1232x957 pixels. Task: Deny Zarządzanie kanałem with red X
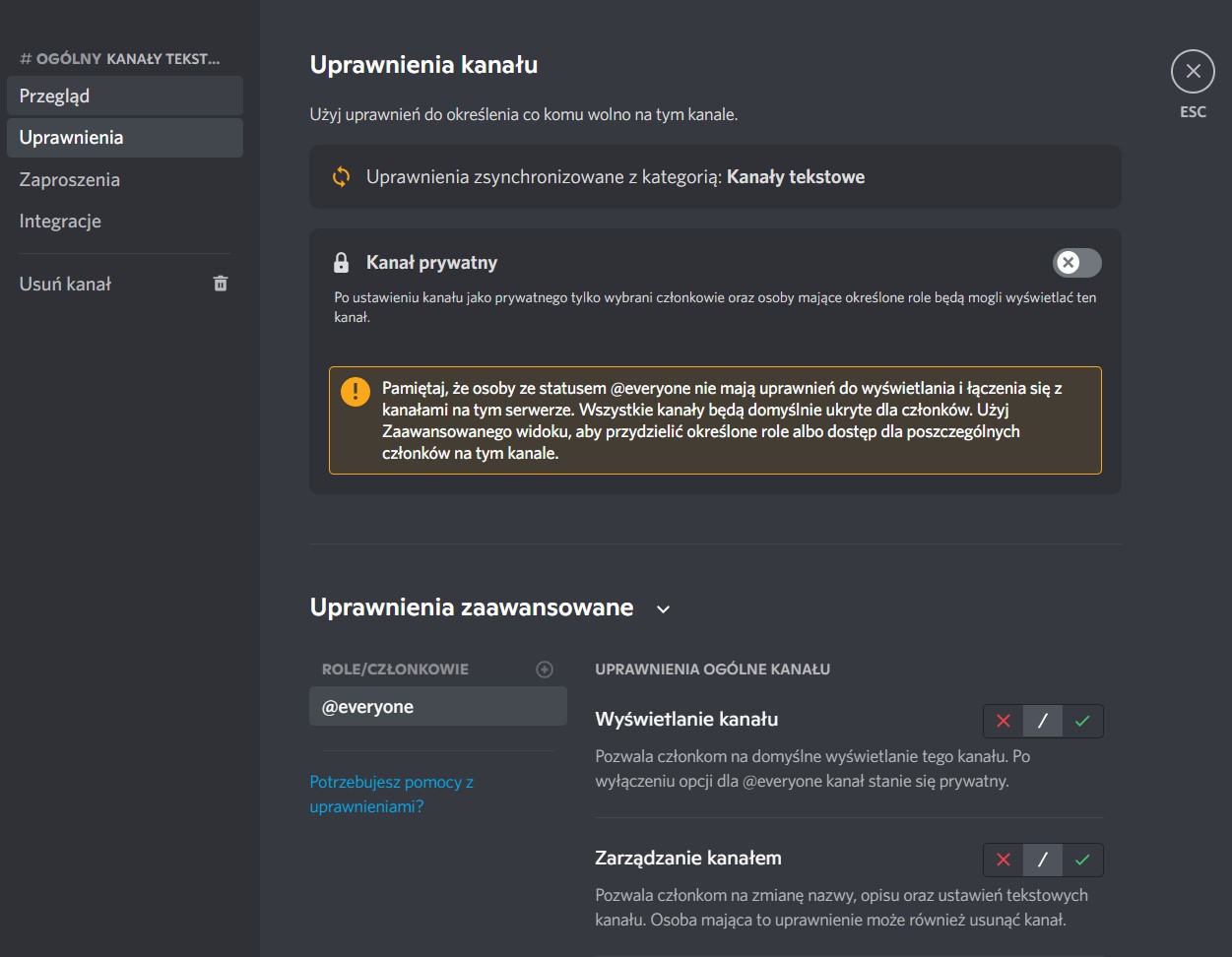click(x=1004, y=860)
